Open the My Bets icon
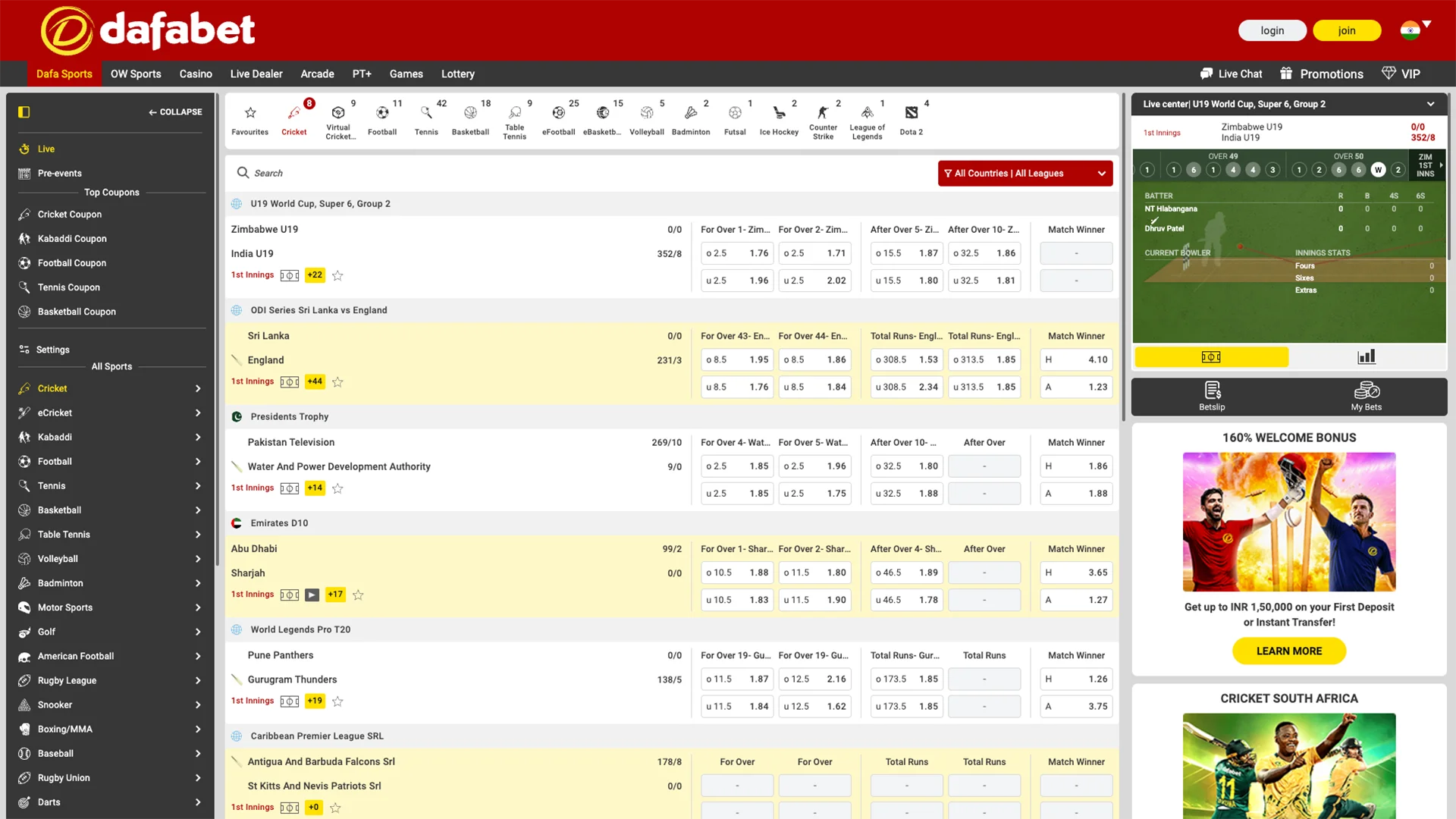1456x819 pixels. click(1366, 397)
